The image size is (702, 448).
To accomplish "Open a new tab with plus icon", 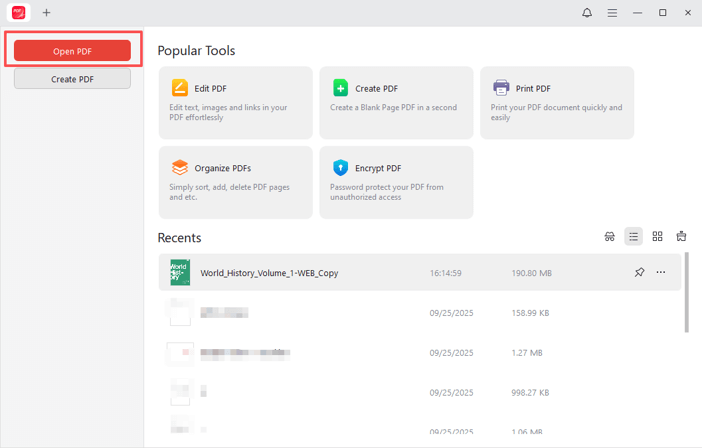I will (x=46, y=13).
